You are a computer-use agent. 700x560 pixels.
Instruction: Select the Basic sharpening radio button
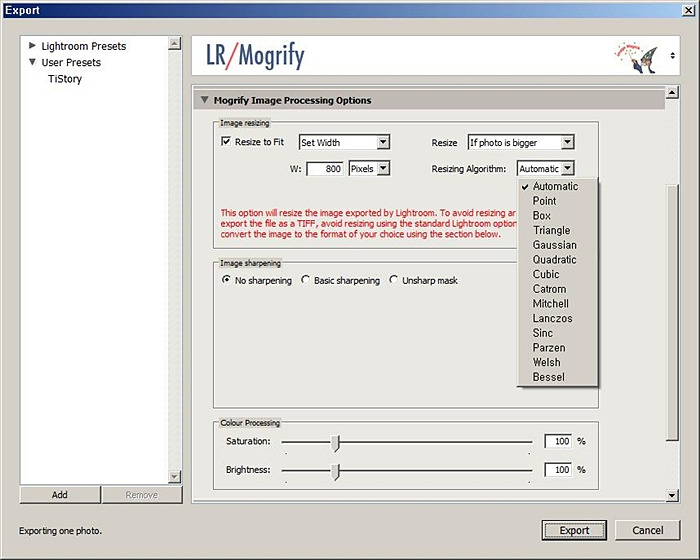(305, 280)
